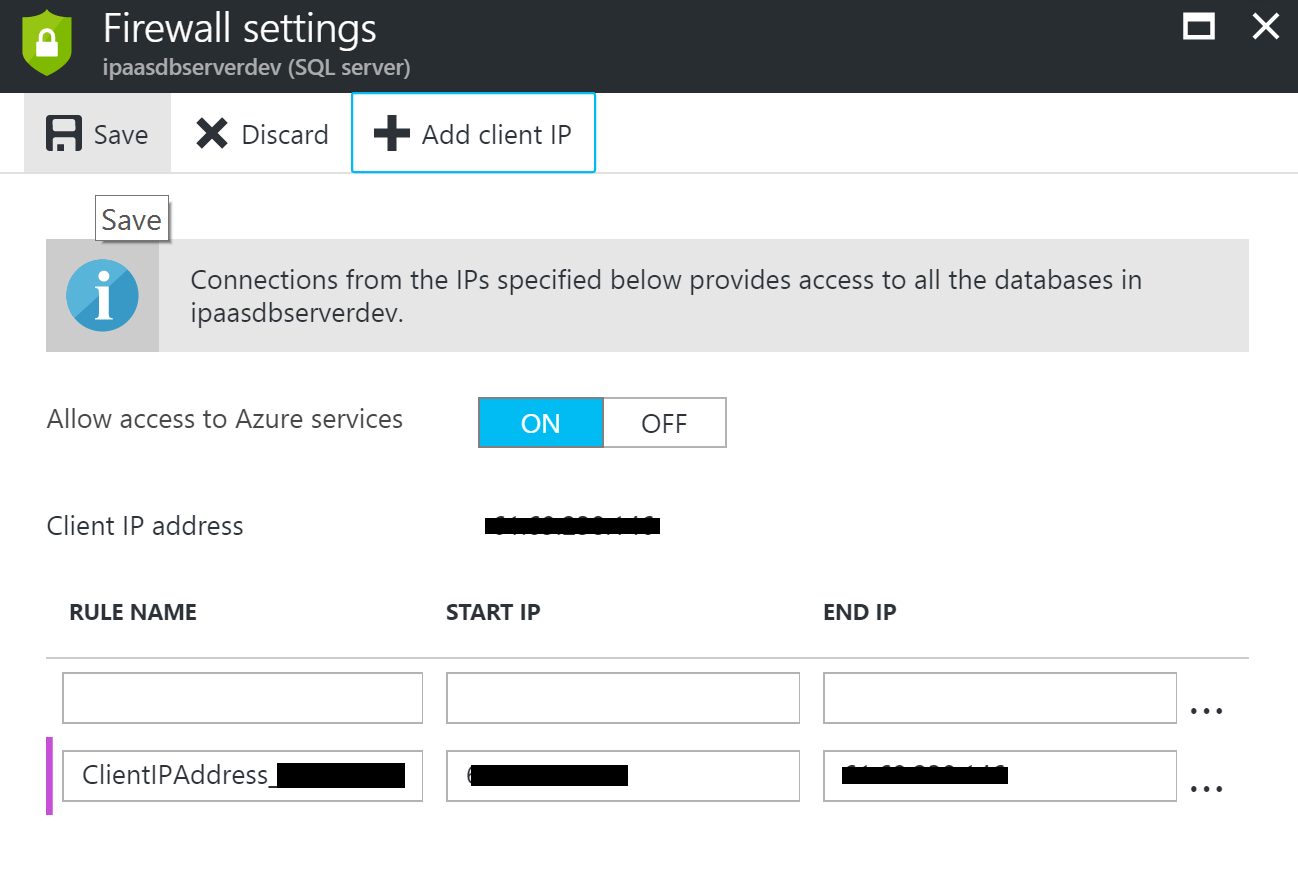
Task: Click the blue information icon
Action: point(102,295)
